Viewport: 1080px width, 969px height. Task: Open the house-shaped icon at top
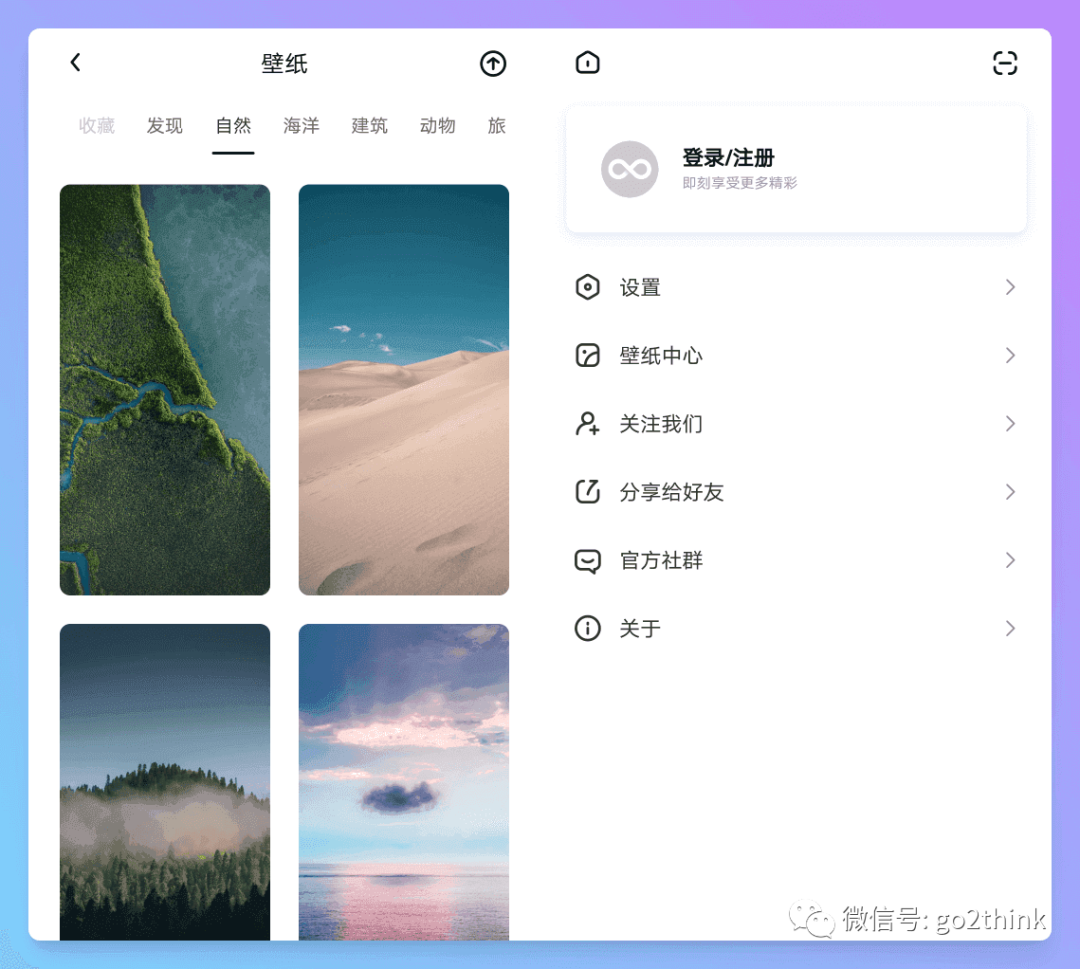pyautogui.click(x=588, y=62)
